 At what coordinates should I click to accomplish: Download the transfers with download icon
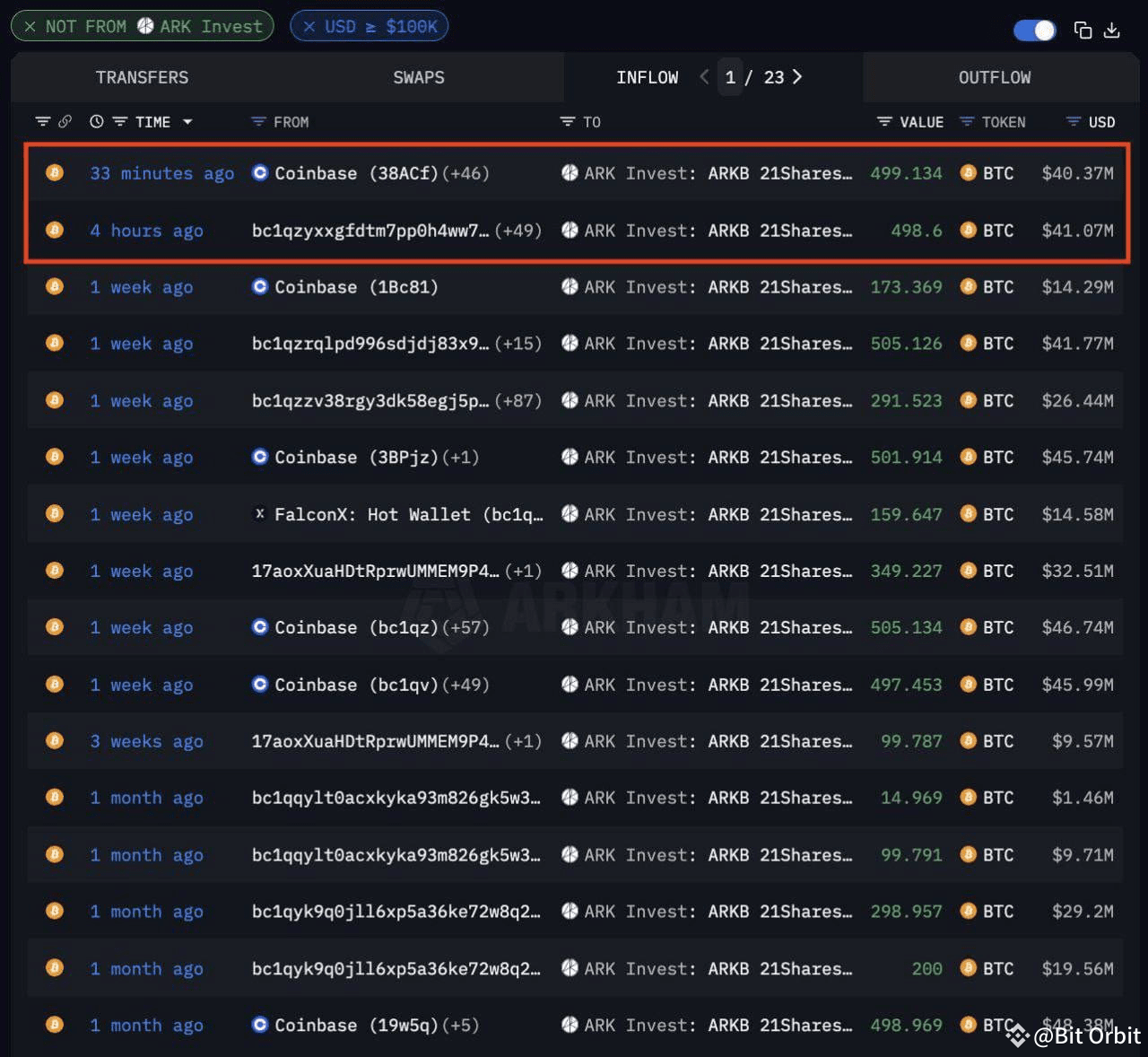point(1112,31)
